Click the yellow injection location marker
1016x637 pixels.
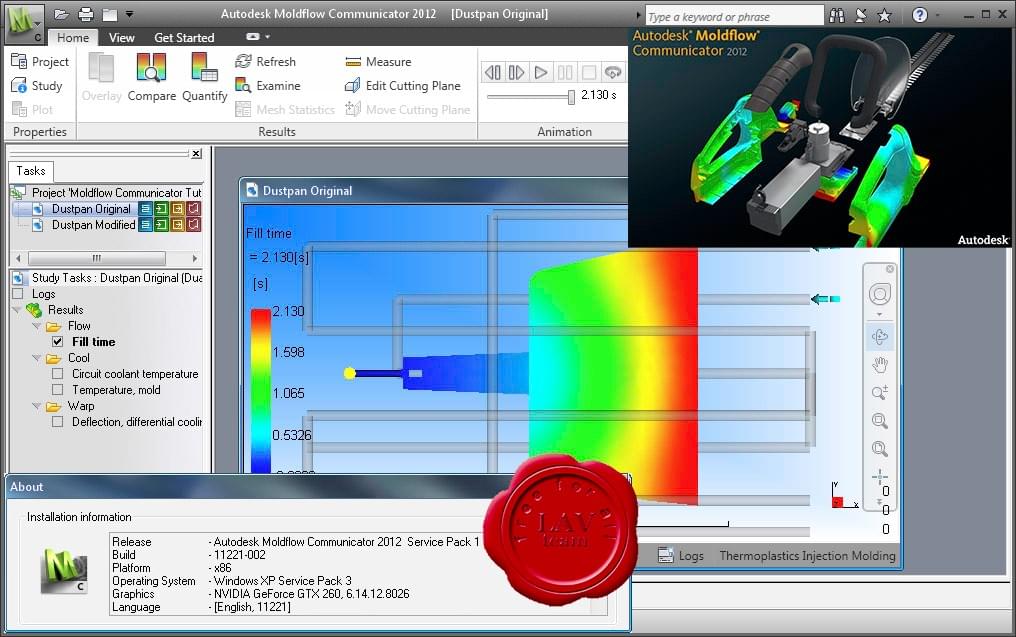pos(349,373)
